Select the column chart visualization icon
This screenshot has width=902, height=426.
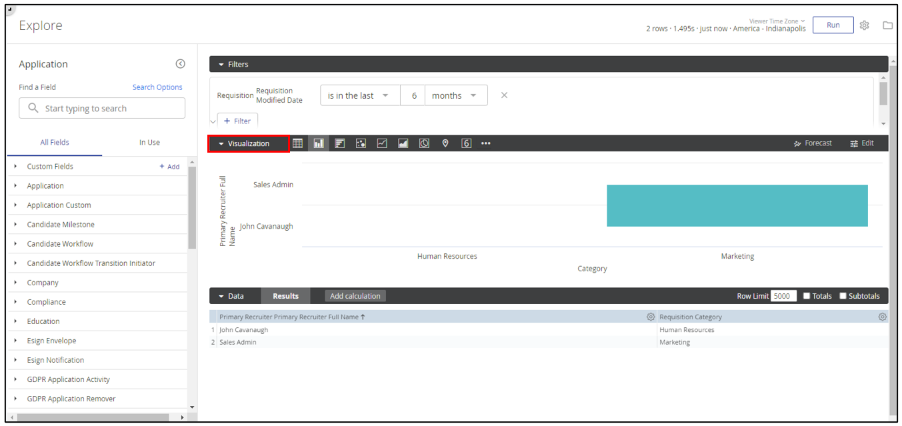tap(319, 144)
